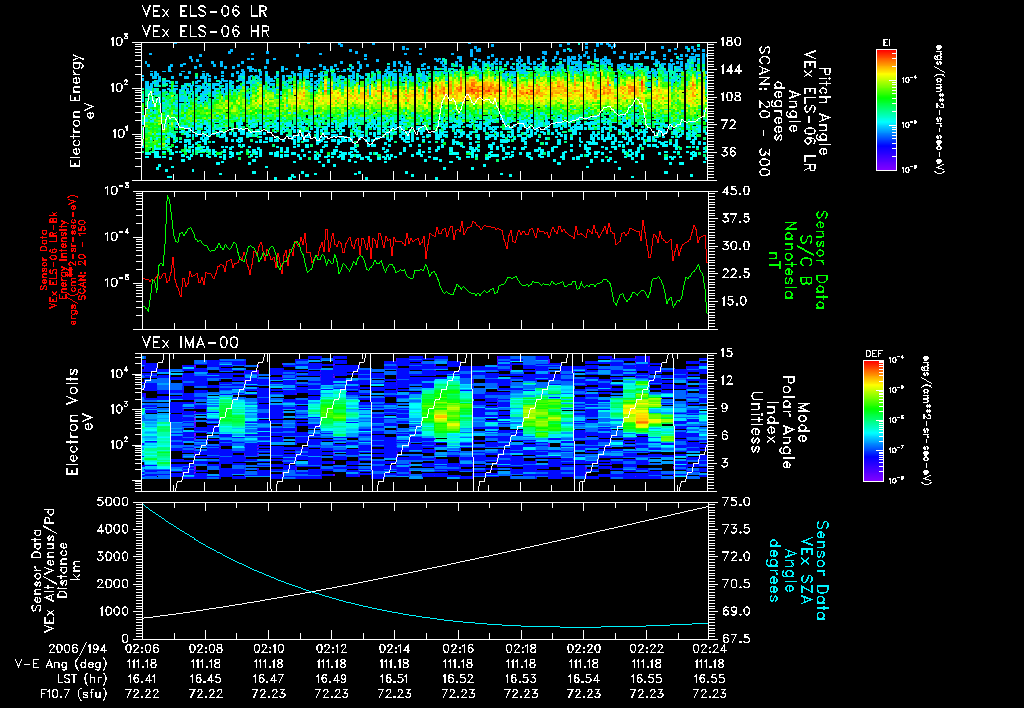Click the LST value 16.47
The image size is (1024, 708).
tap(268, 679)
